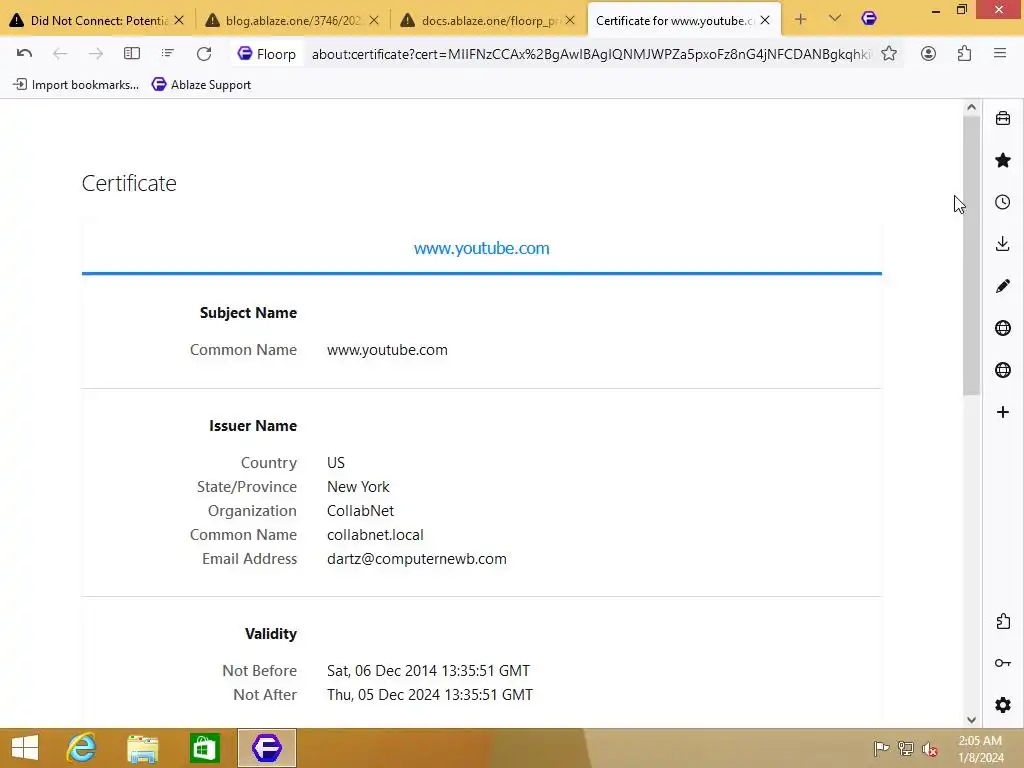Open add-ons puzzle icon in sidebar
This screenshot has height=768, width=1024.
click(x=1003, y=621)
